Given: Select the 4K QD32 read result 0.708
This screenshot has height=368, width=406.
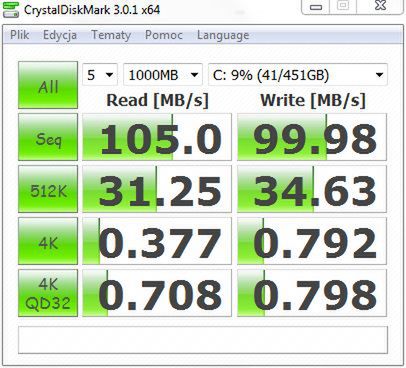Looking at the screenshot, I should point(157,293).
